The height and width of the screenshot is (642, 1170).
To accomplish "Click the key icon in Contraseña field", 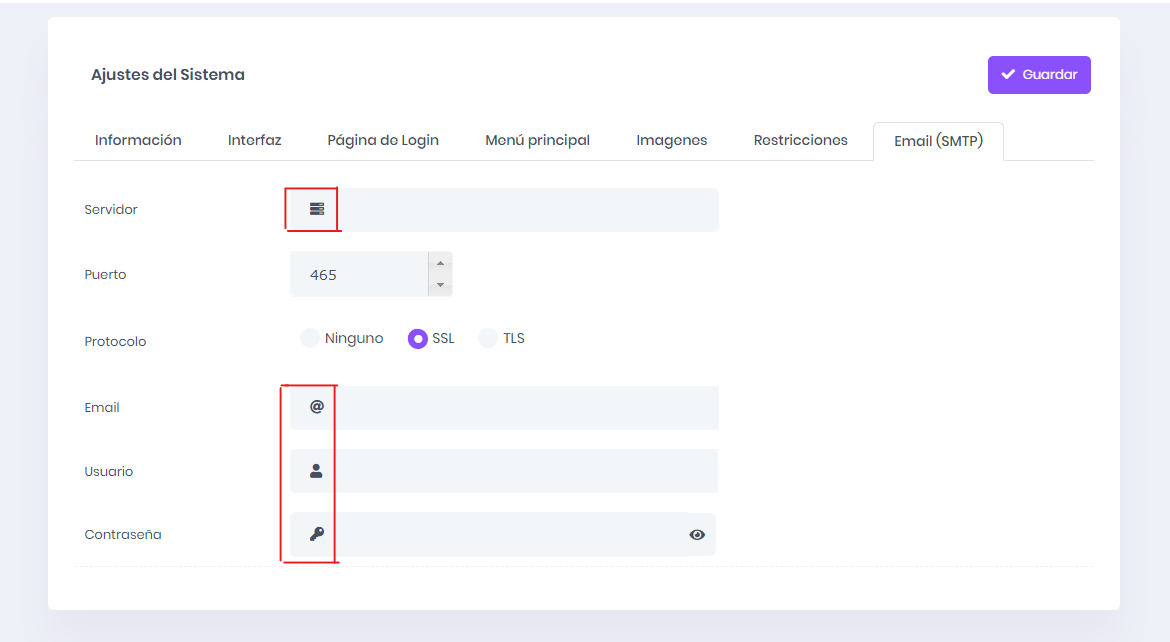I will click(x=317, y=534).
